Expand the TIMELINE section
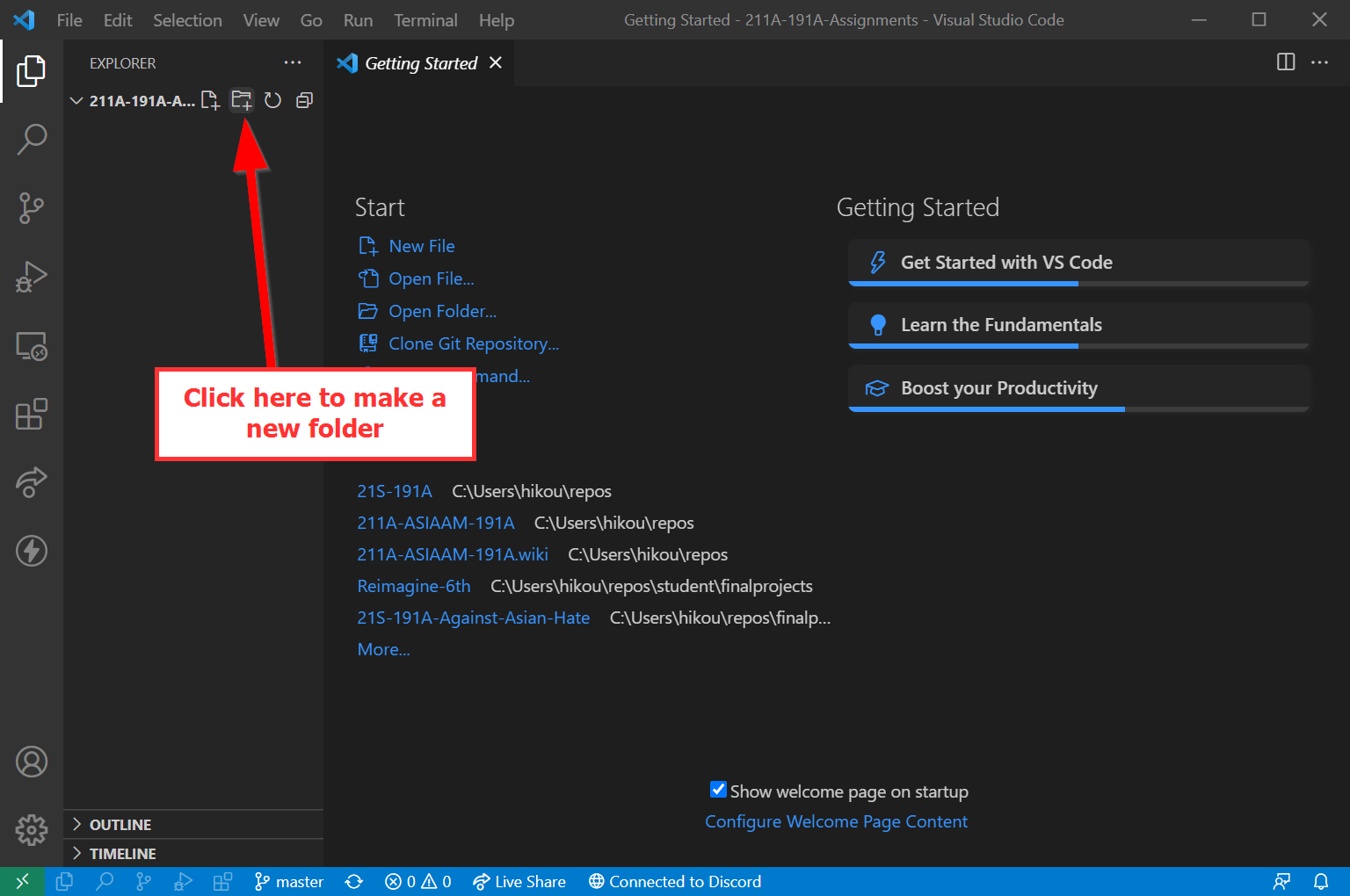Screen dimensions: 1350x896 point(122,854)
